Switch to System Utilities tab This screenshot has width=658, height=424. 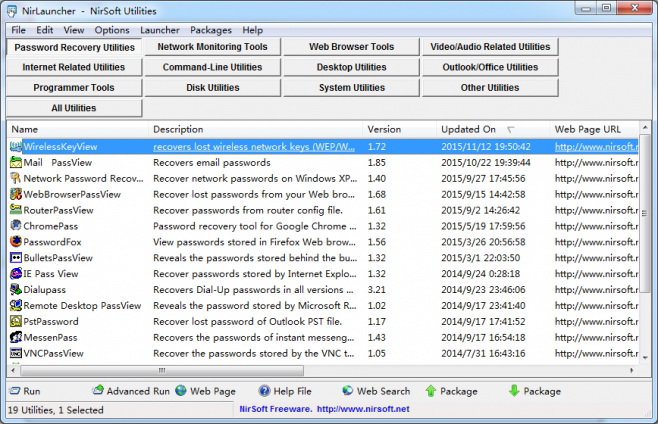tap(351, 88)
